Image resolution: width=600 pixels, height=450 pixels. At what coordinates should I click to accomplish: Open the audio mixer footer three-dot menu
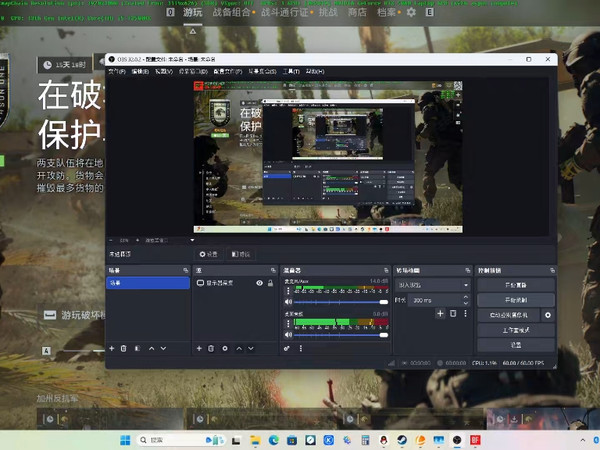coord(301,349)
